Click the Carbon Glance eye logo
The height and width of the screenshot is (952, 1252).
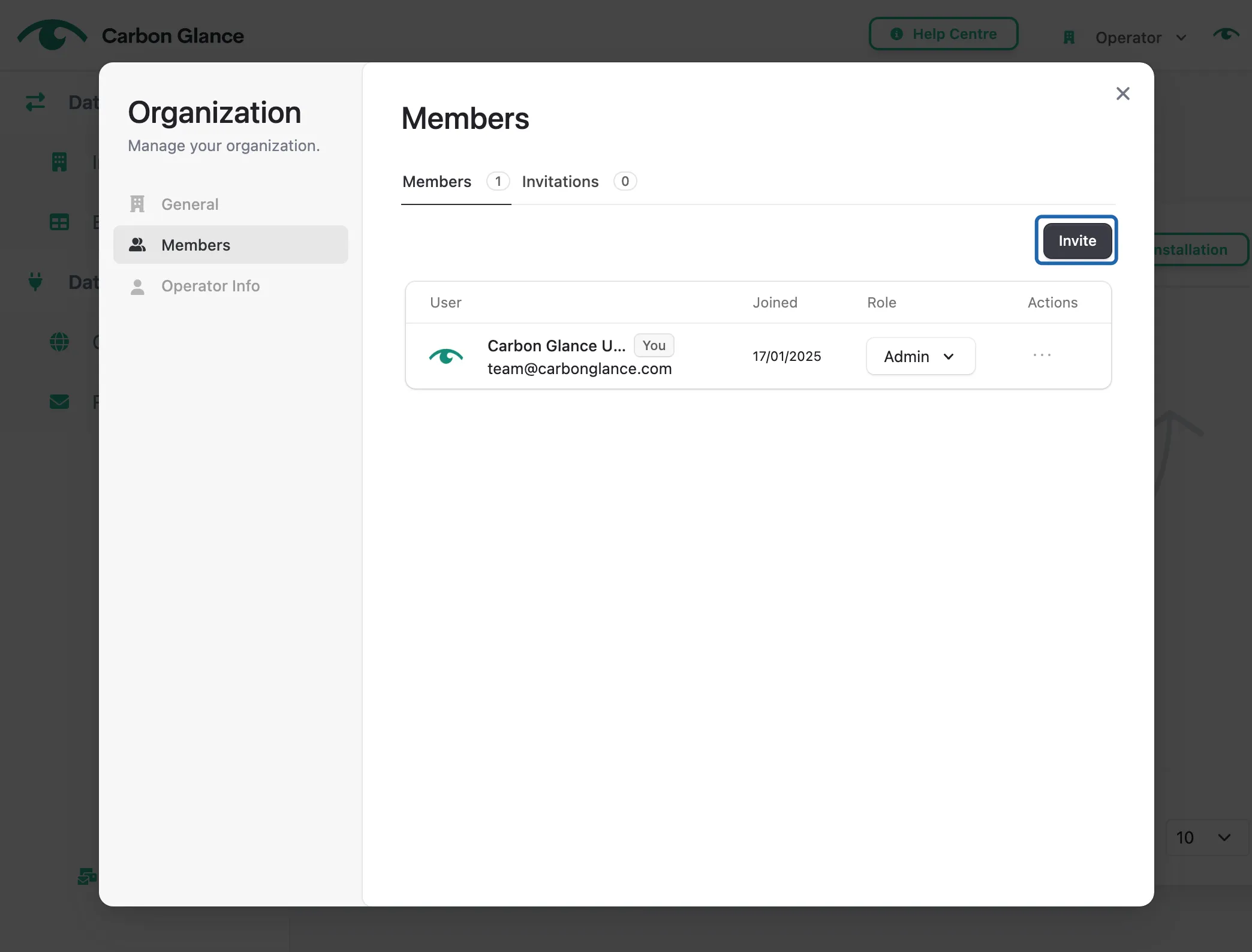point(52,35)
